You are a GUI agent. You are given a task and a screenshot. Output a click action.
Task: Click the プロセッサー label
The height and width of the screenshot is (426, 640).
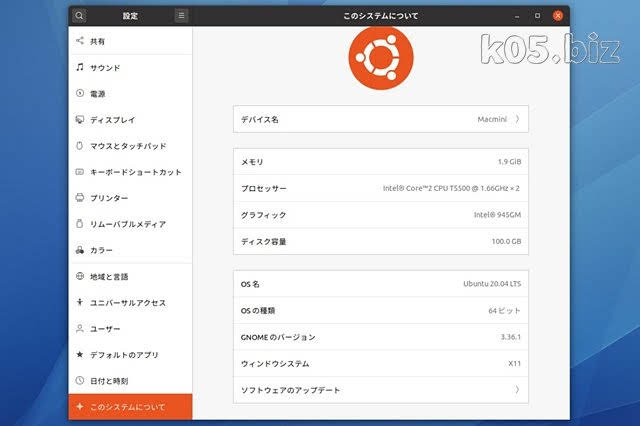coord(264,189)
